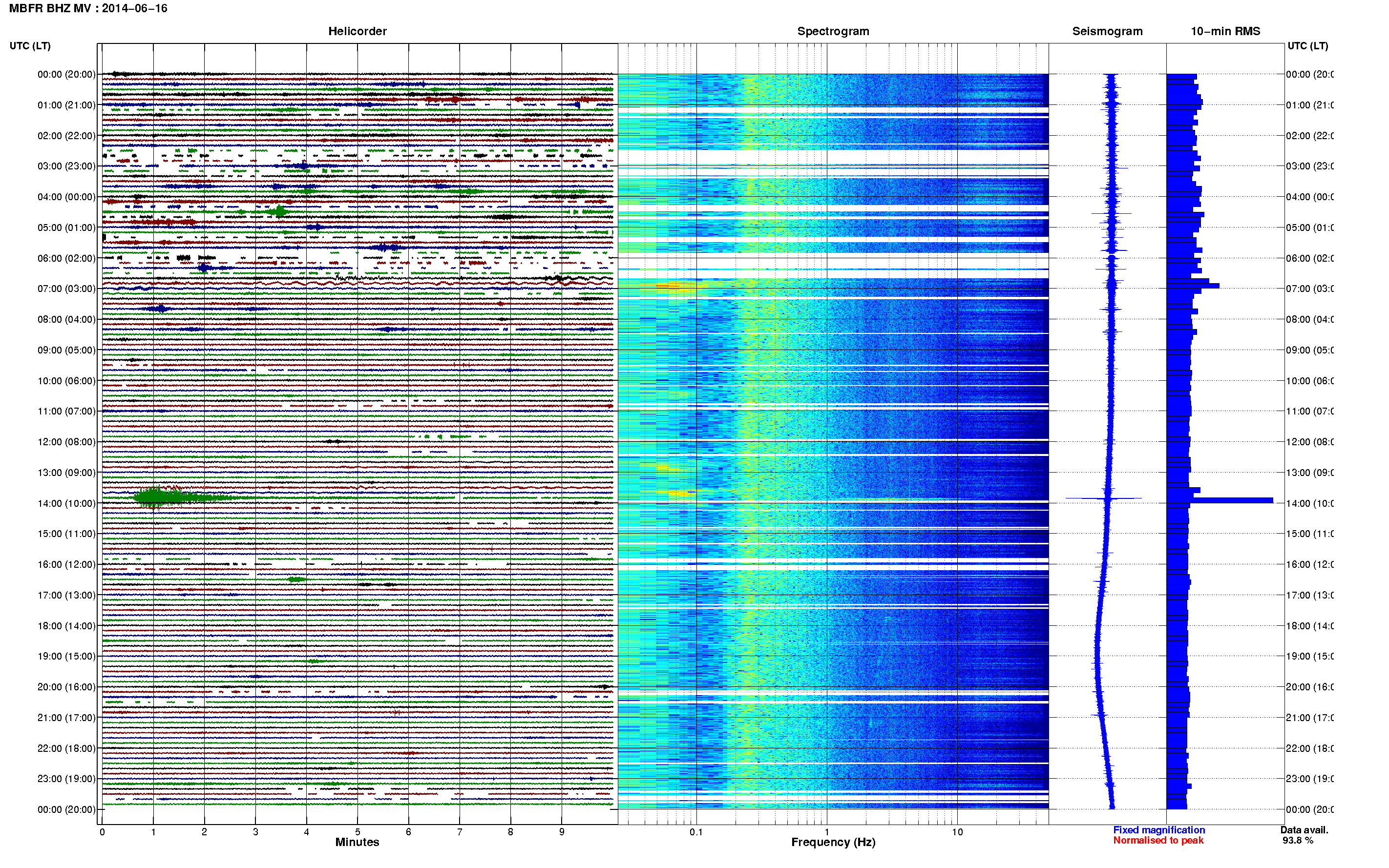Click the left 19:00 (15:00) time label
Screen dimensions: 1389x868
pyautogui.click(x=66, y=656)
